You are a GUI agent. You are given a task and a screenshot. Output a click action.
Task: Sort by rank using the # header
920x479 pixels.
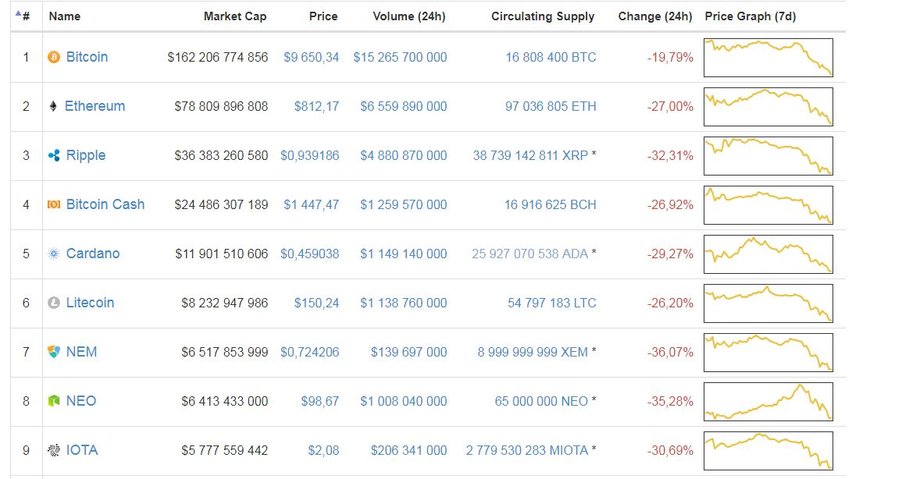(x=23, y=16)
